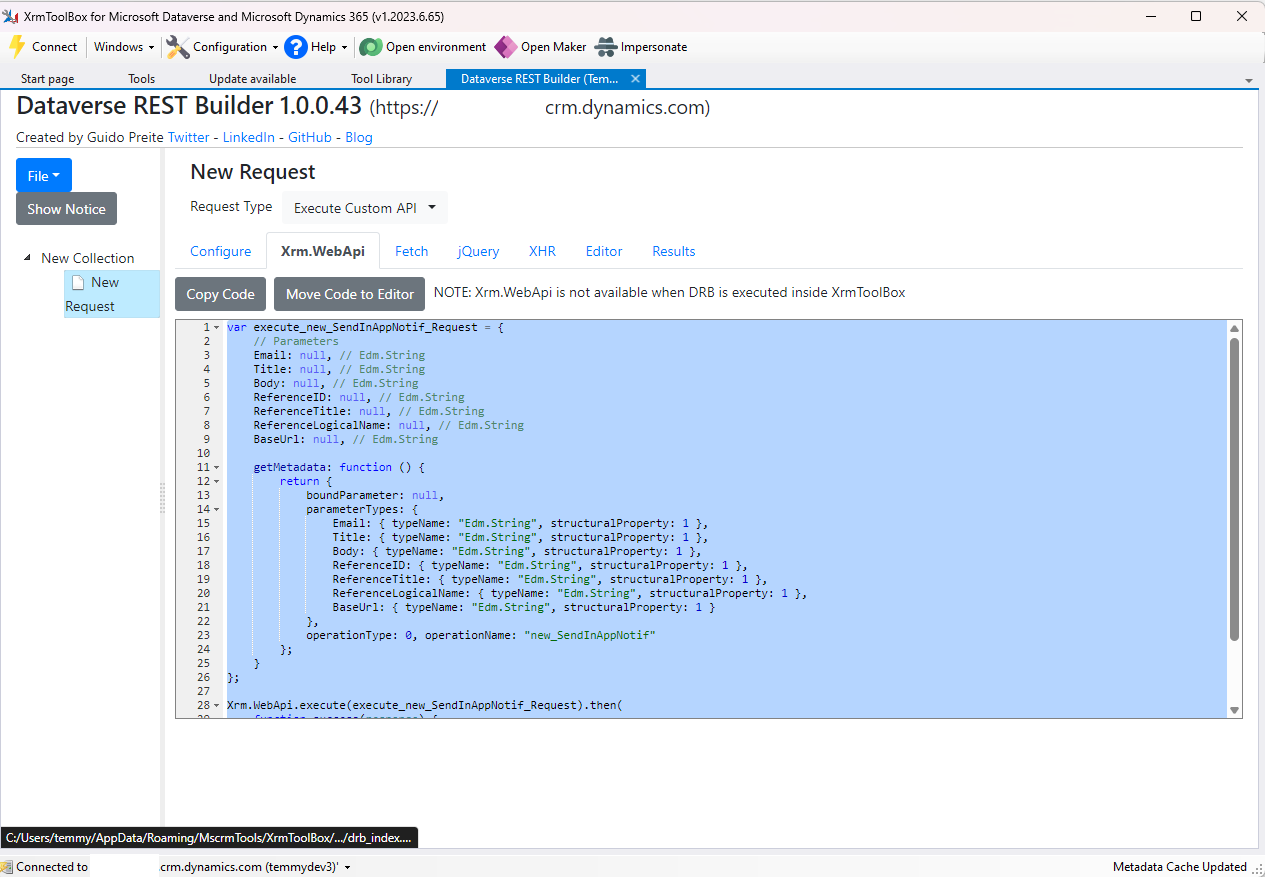The image size is (1265, 877).
Task: Close the Dataverse REST Builder tab
Action: pyautogui.click(x=635, y=78)
